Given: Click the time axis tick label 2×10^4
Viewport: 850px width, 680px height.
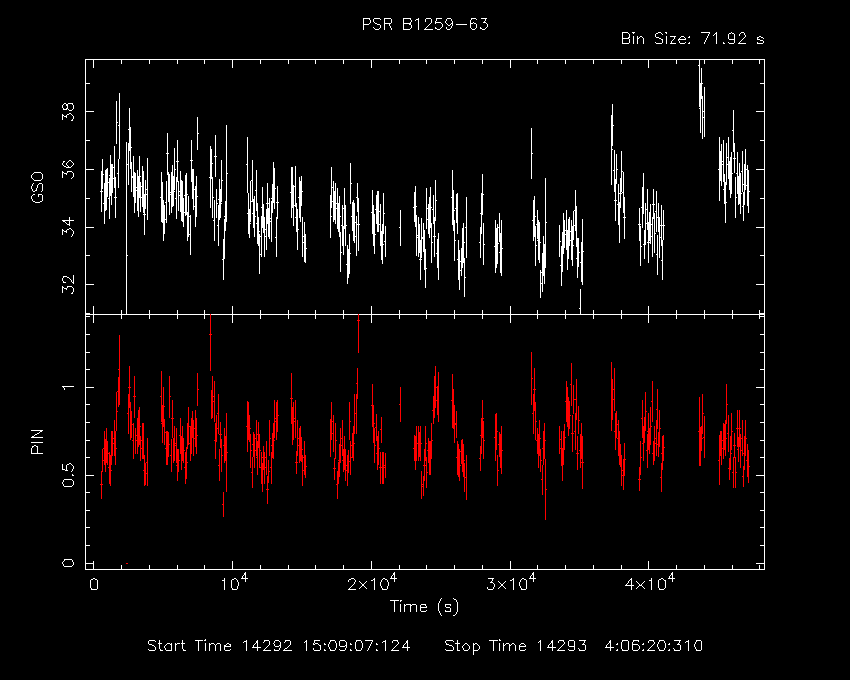Looking at the screenshot, I should click(x=372, y=583).
